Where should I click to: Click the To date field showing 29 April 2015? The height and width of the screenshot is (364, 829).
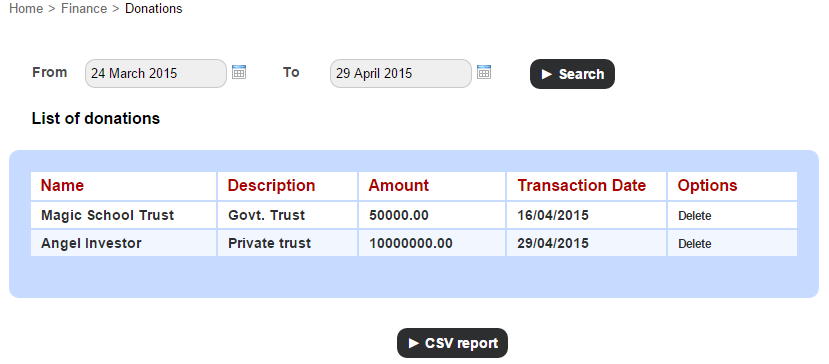(401, 74)
